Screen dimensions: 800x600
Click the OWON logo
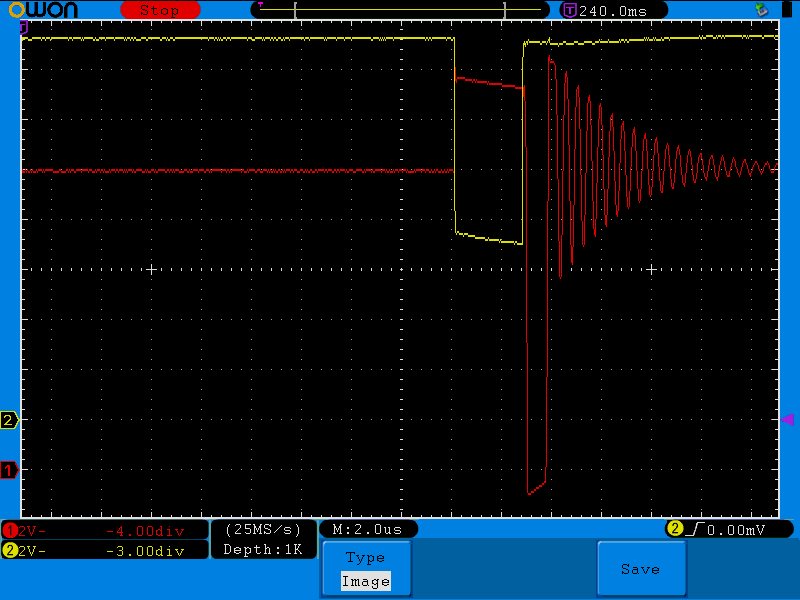click(43, 10)
